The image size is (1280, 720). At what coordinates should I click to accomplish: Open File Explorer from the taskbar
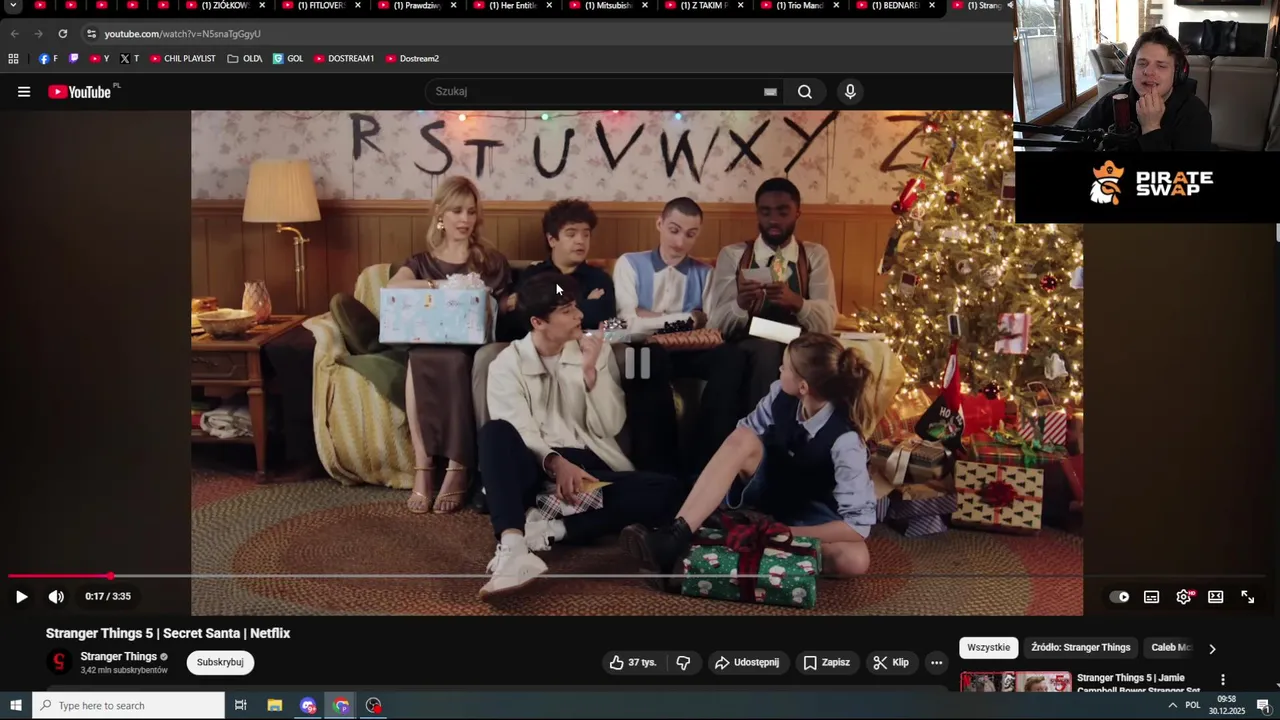(275, 706)
